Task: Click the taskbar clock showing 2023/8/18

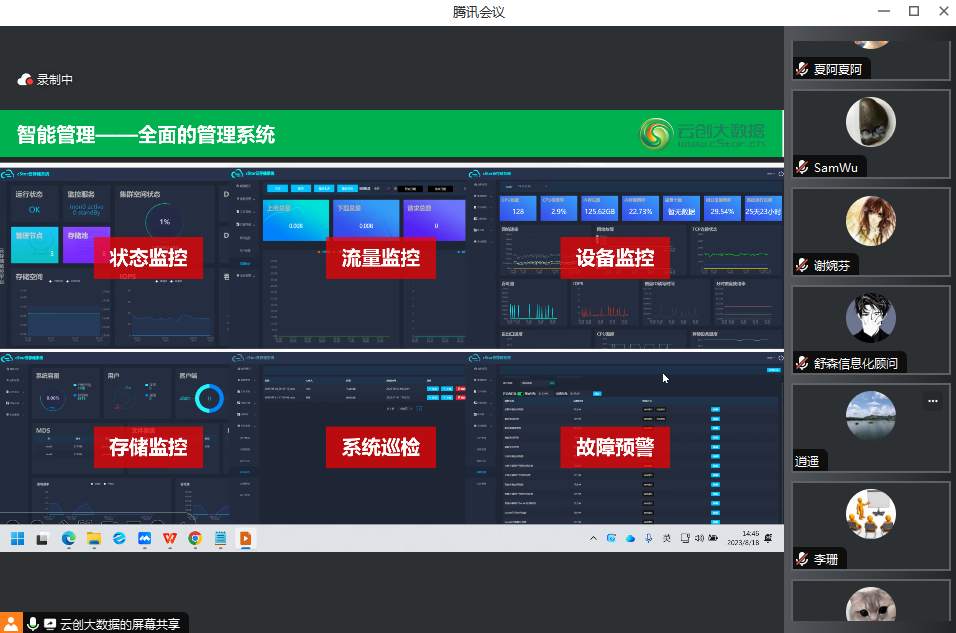Action: [750, 539]
